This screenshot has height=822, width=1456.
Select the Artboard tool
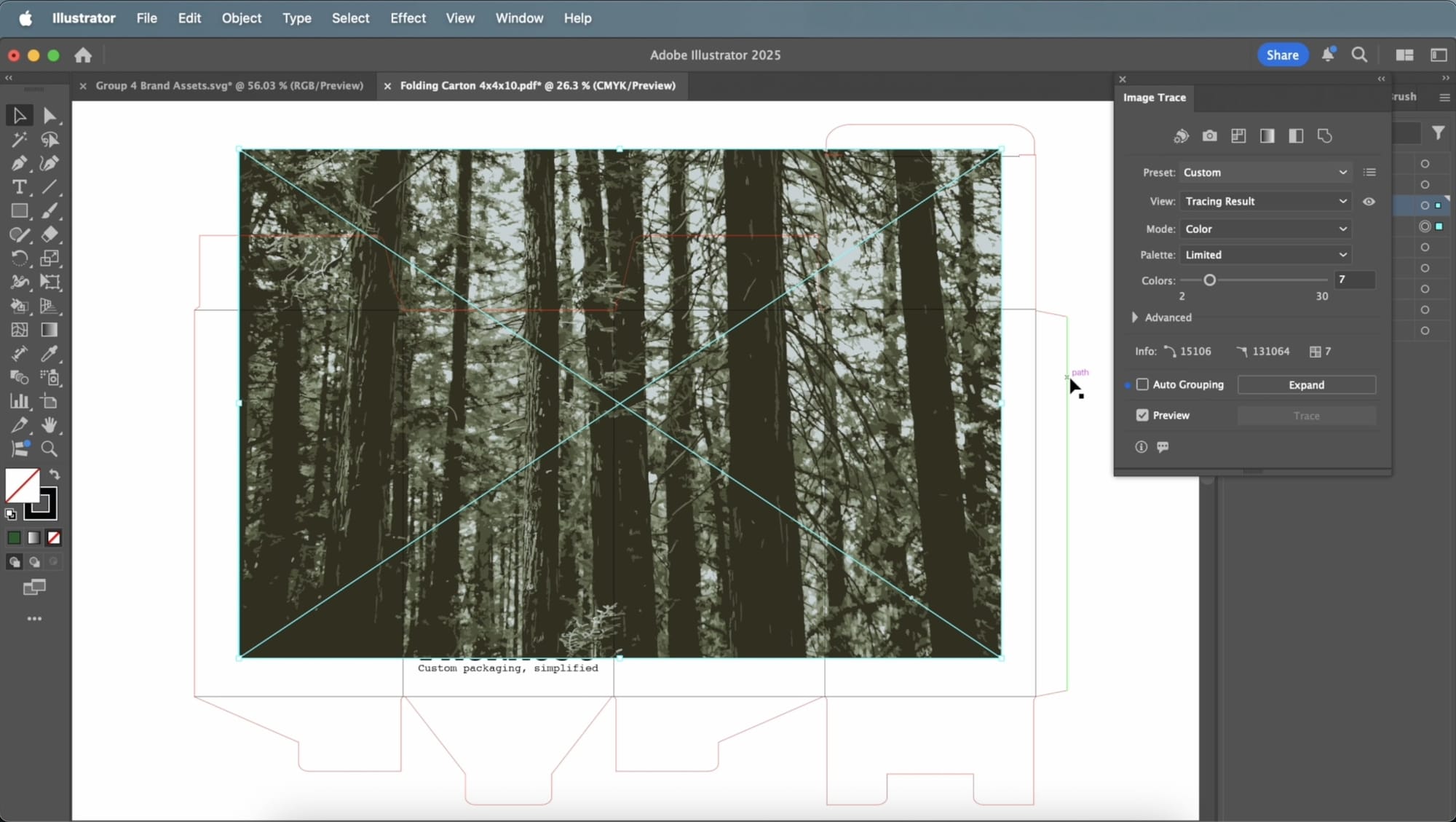[50, 401]
